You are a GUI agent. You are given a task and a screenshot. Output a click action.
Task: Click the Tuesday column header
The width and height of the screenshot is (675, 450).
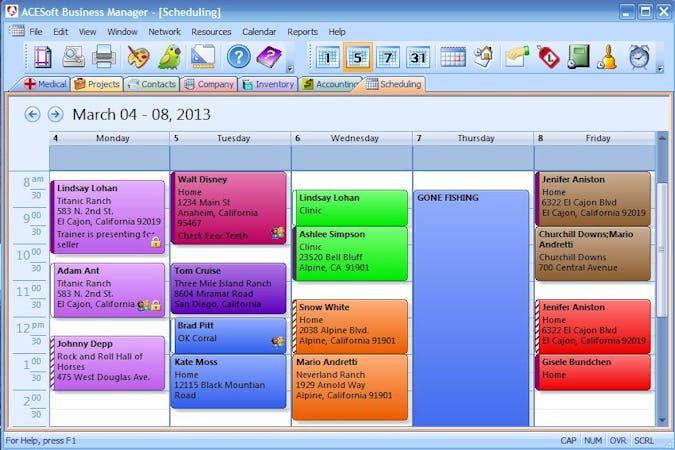pyautogui.click(x=231, y=138)
